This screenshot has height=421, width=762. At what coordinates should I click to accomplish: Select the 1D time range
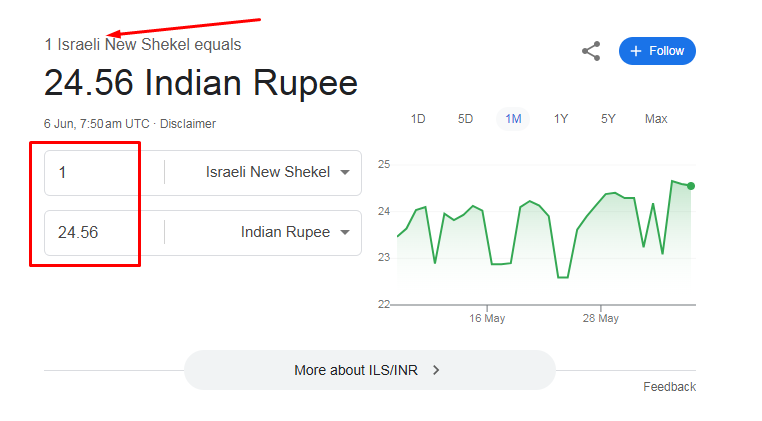[418, 119]
